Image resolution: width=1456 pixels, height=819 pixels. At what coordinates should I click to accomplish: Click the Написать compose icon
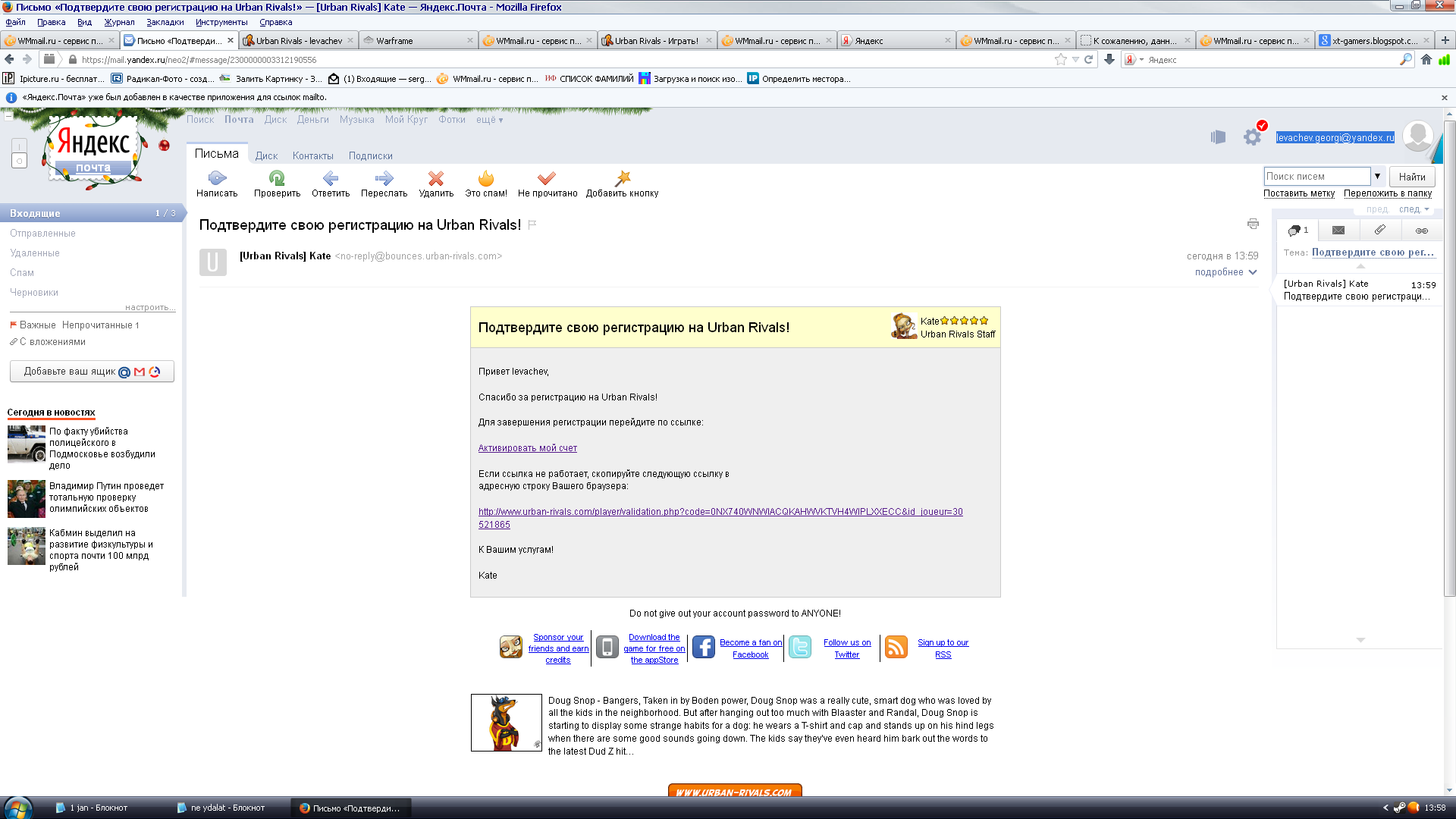217,179
